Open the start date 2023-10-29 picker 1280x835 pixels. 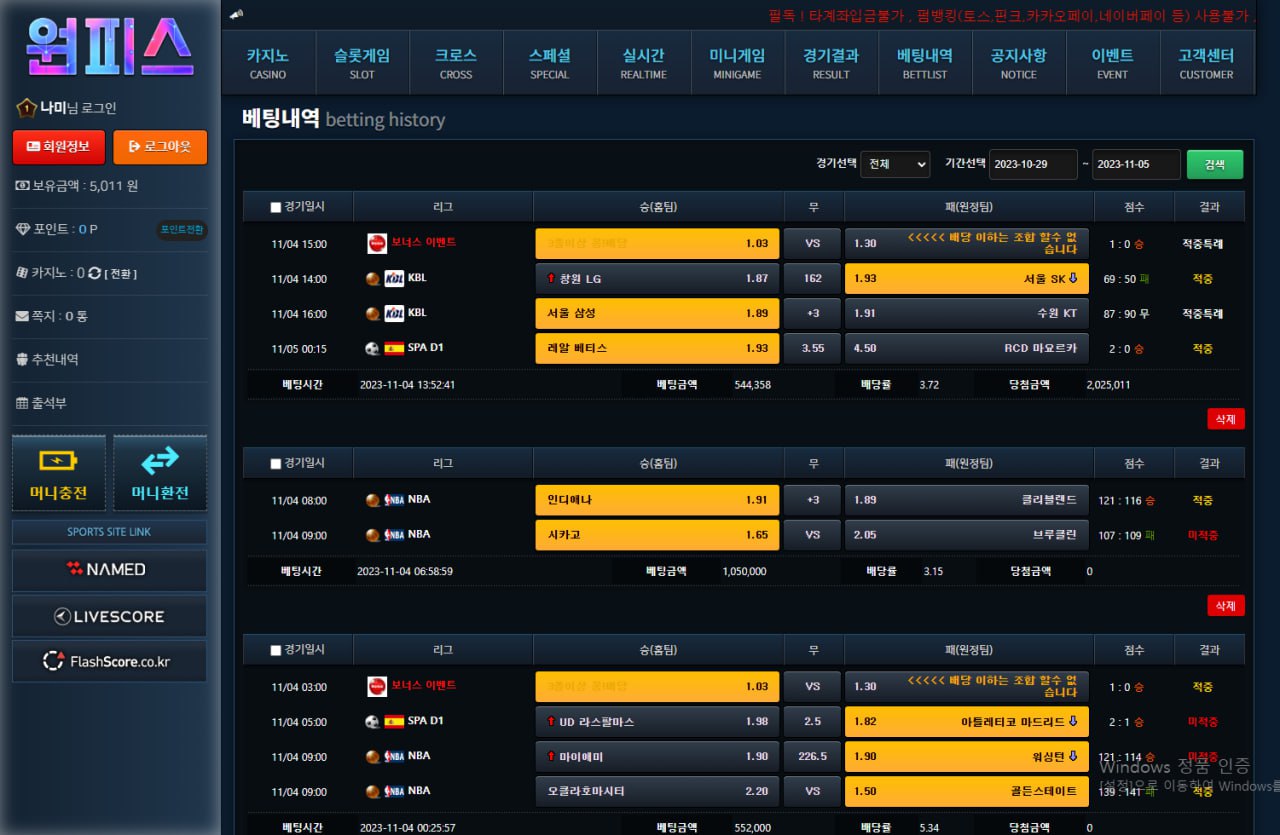[x=1032, y=164]
